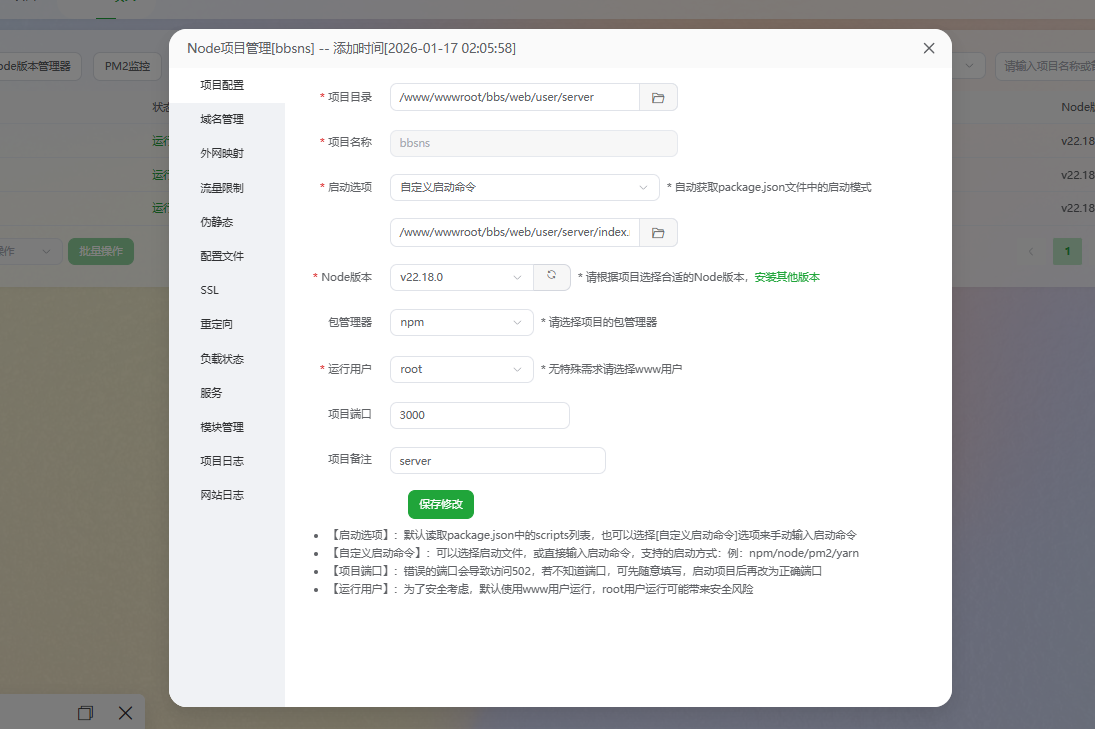The height and width of the screenshot is (729, 1095).
Task: Open the 伪静态 settings tab
Action: (x=216, y=222)
